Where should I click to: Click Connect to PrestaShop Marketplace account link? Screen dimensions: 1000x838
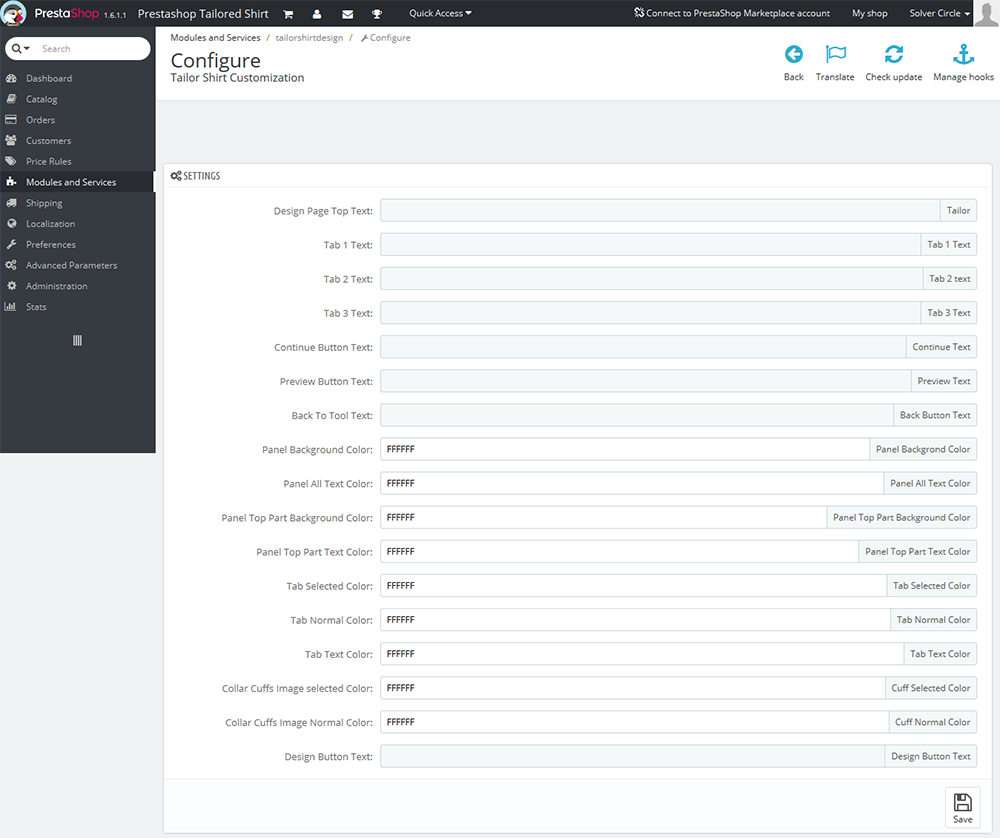pos(732,13)
